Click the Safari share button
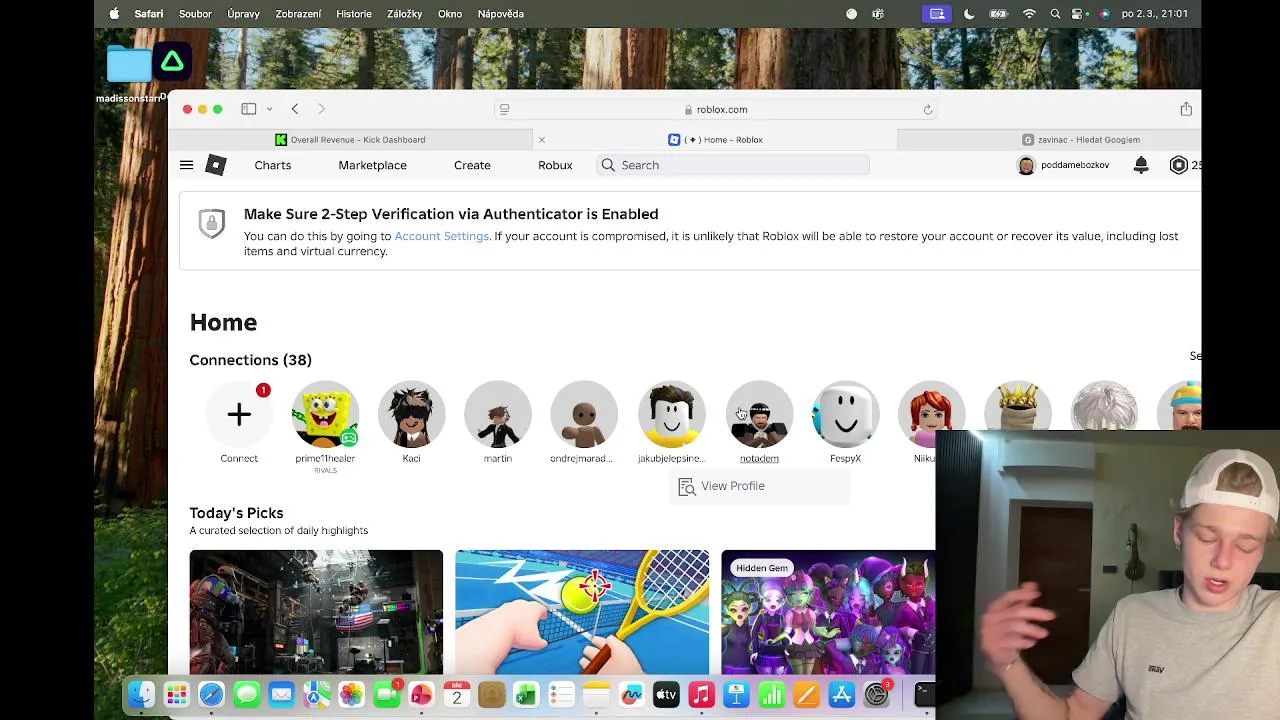The height and width of the screenshot is (720, 1280). [x=1186, y=109]
